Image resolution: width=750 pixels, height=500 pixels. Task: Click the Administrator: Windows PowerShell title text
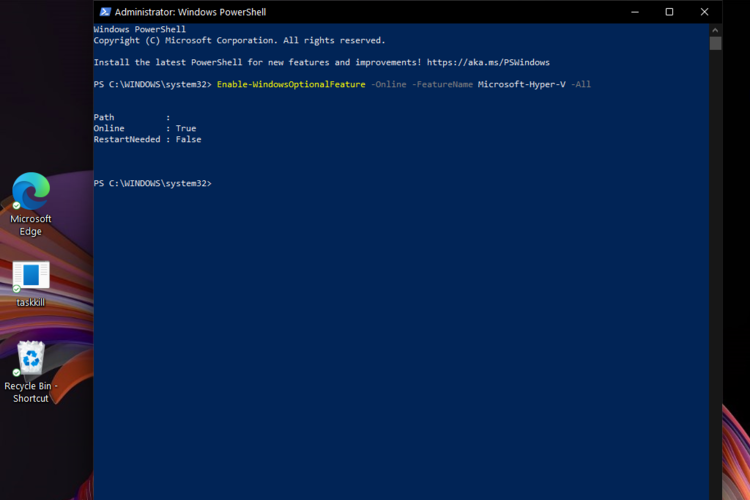tap(190, 12)
